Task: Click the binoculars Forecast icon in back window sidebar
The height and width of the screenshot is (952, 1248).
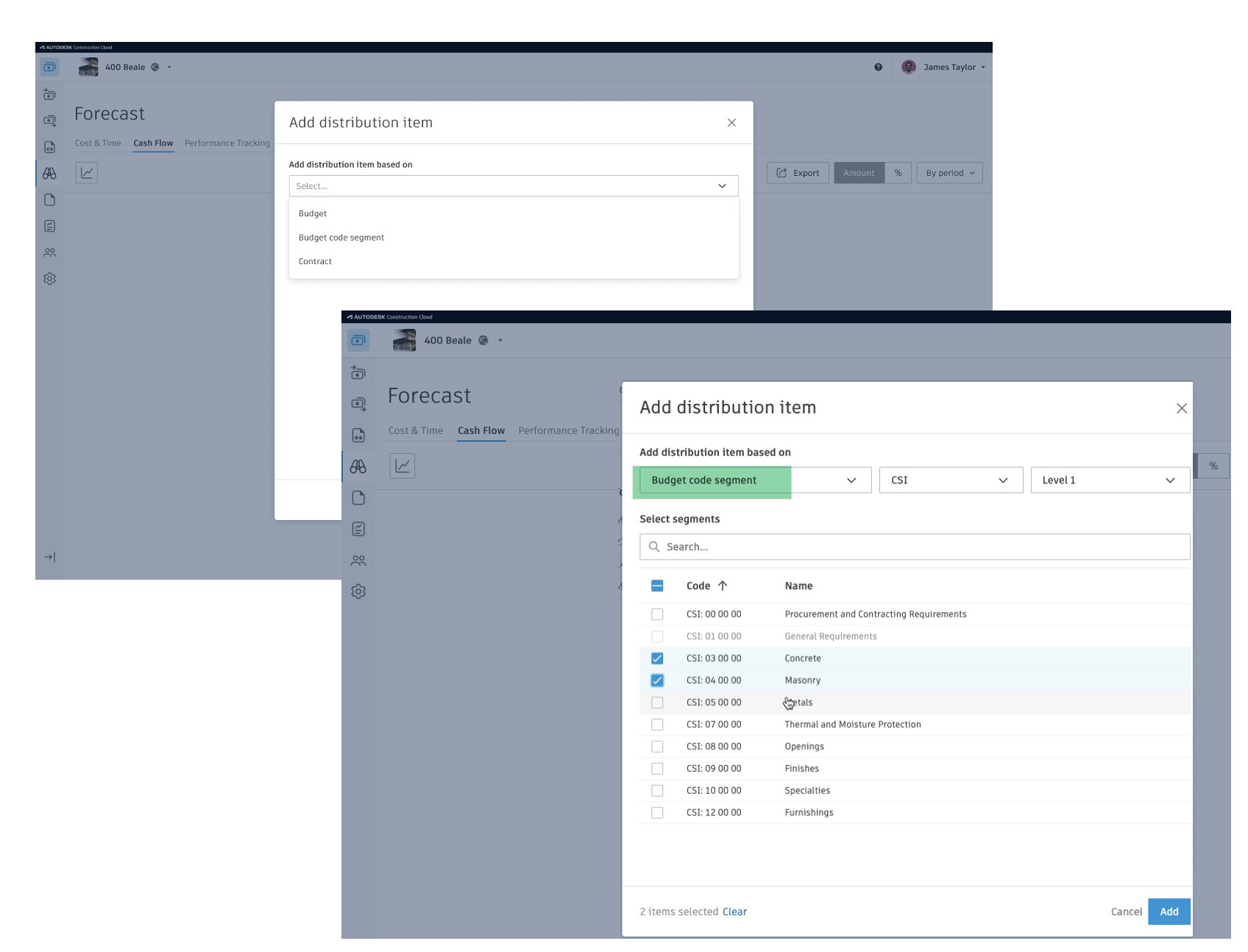Action: [49, 174]
